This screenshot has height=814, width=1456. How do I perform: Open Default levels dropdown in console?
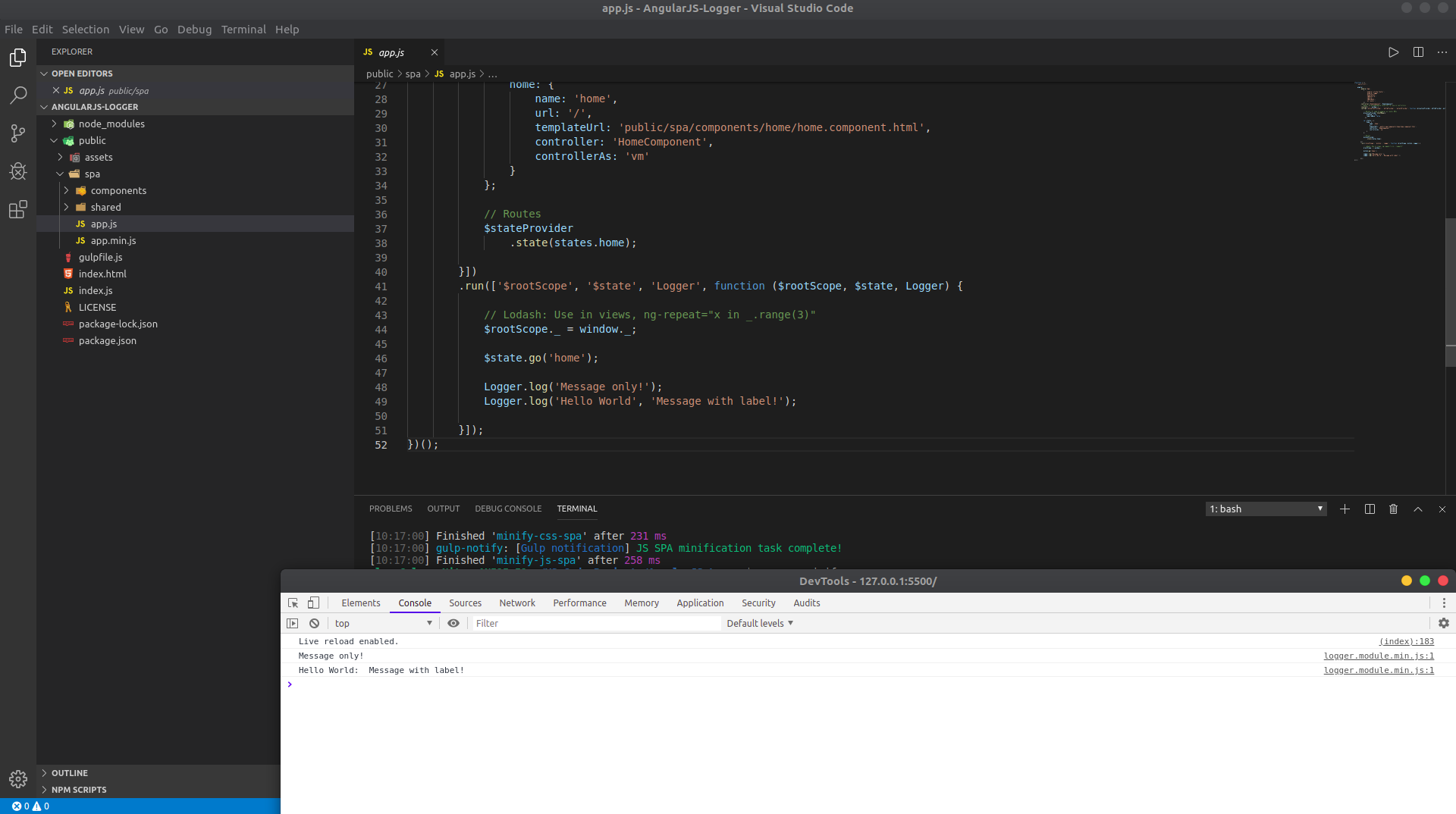(760, 623)
